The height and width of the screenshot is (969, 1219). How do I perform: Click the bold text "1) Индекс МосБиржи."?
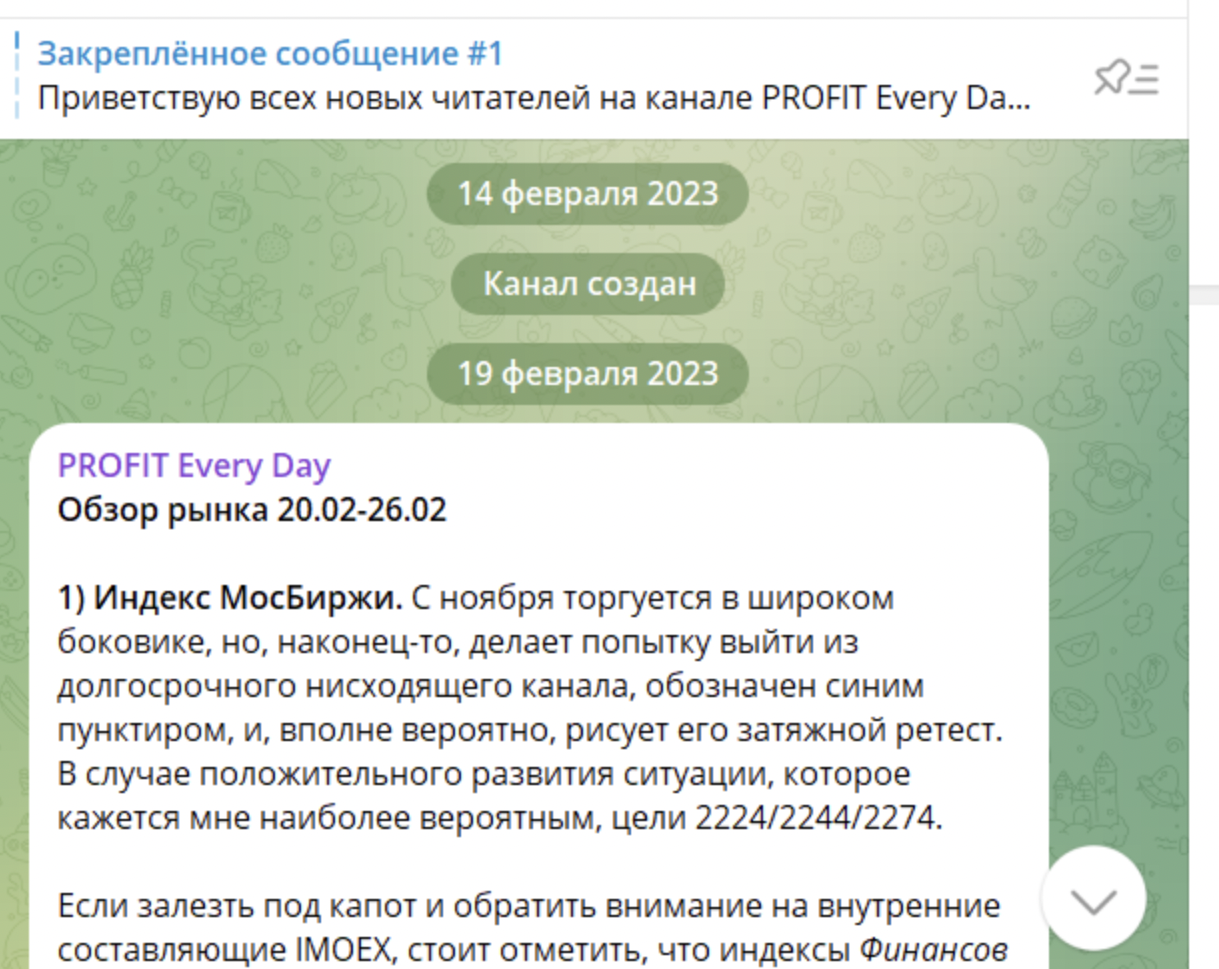[x=230, y=599]
